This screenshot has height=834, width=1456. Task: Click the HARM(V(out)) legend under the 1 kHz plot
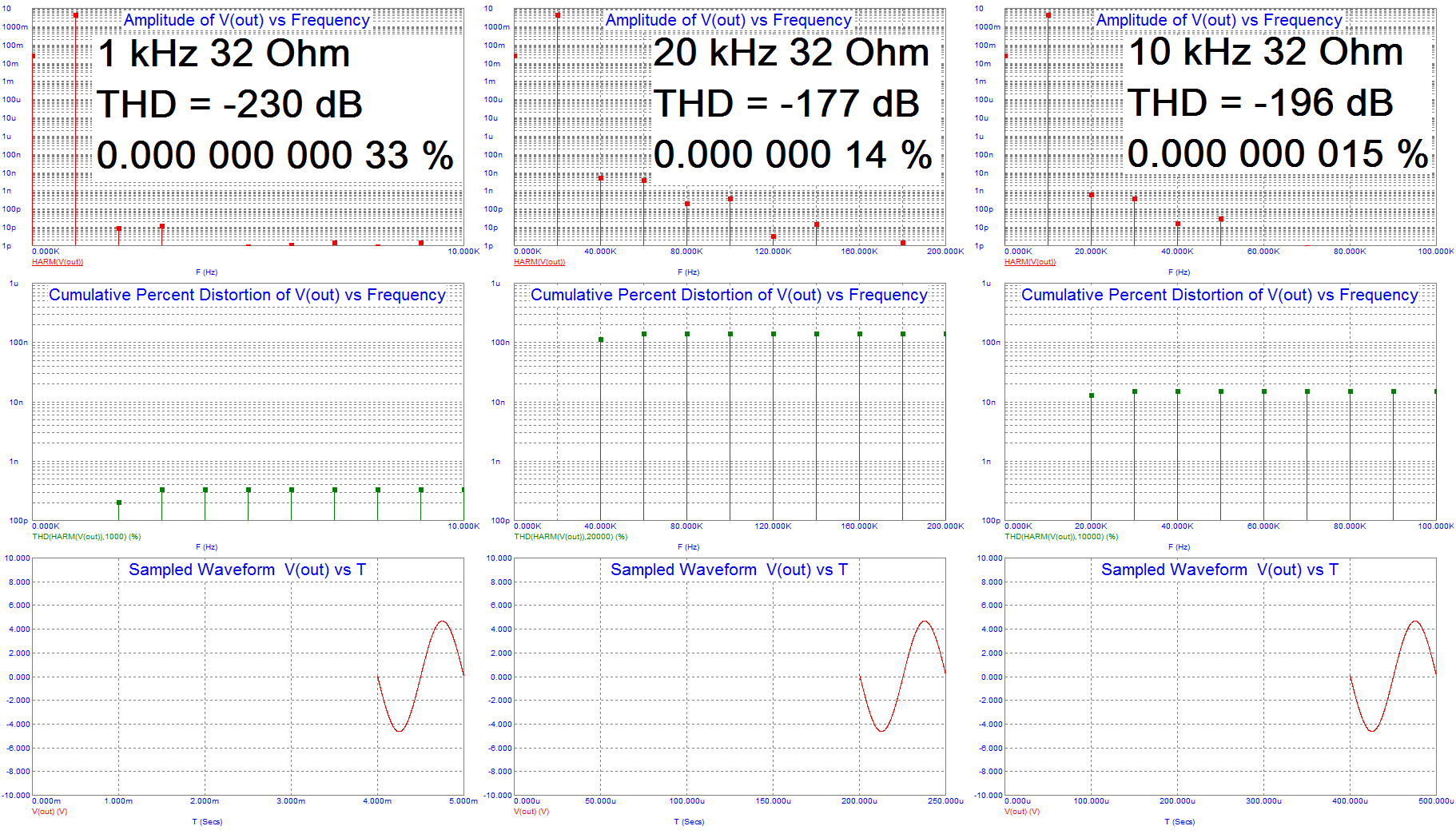tap(58, 262)
